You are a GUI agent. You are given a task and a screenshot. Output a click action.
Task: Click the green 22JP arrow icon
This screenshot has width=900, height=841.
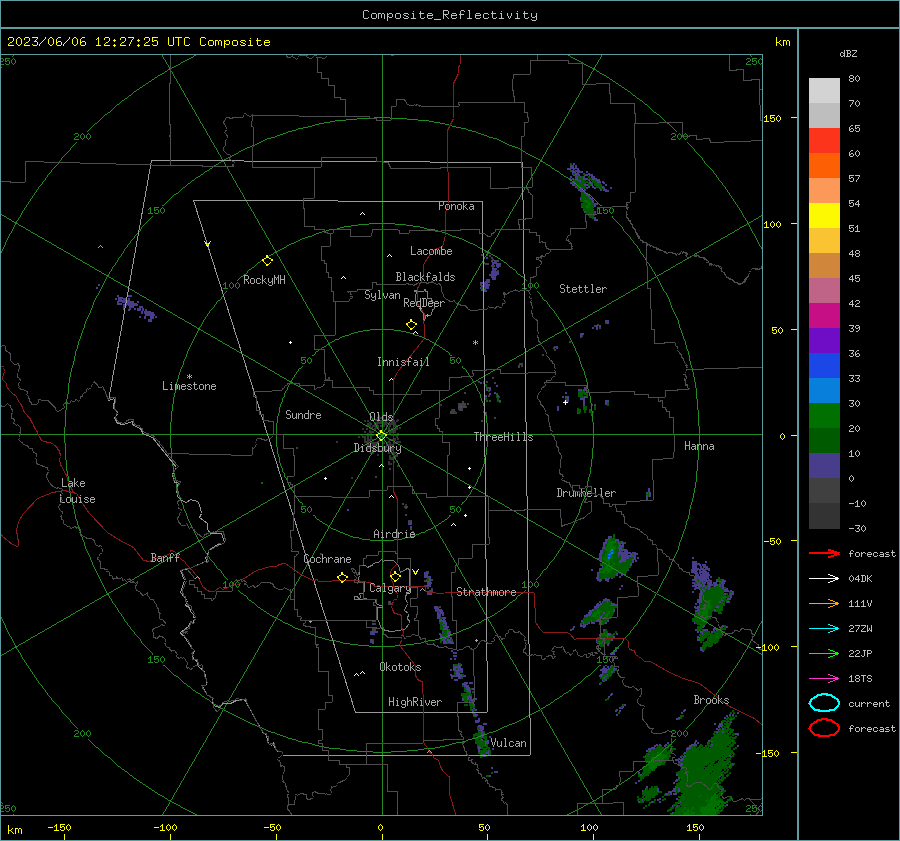pos(824,653)
